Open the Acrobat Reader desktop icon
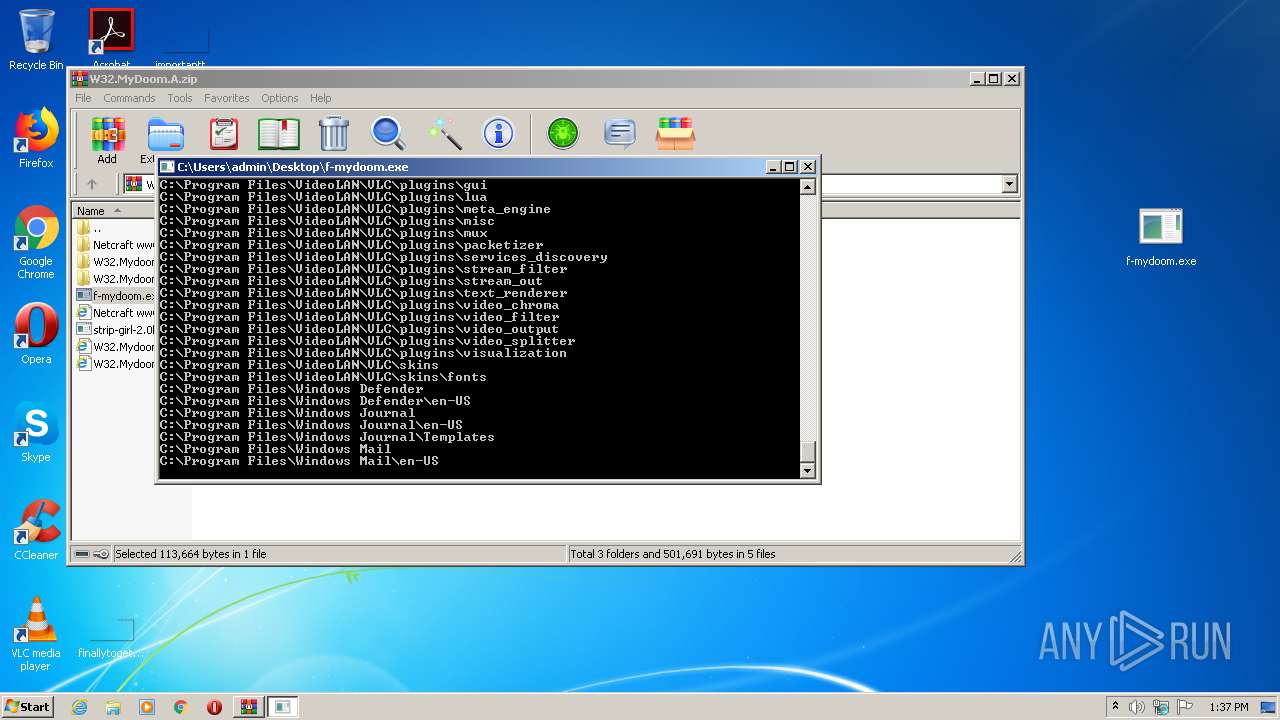 (x=111, y=38)
